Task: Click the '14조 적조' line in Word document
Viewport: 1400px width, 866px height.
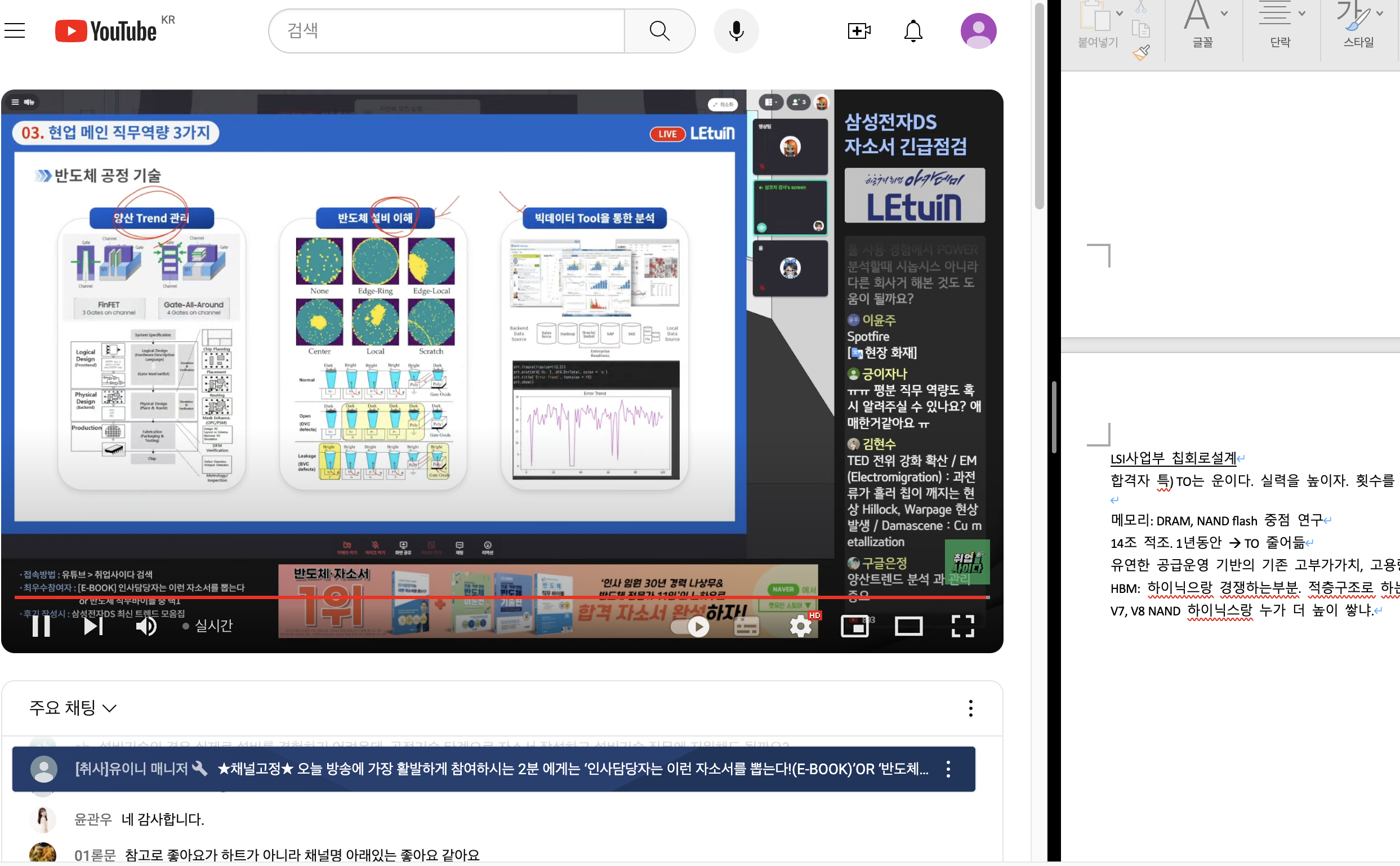Action: coord(1207,543)
